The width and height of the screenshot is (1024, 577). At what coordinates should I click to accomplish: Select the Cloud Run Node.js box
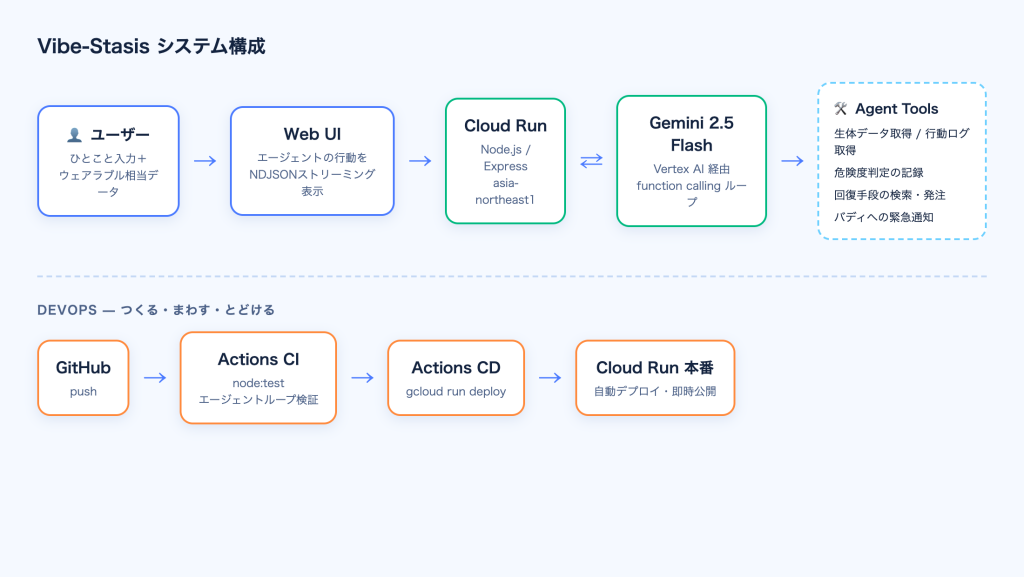(505, 161)
